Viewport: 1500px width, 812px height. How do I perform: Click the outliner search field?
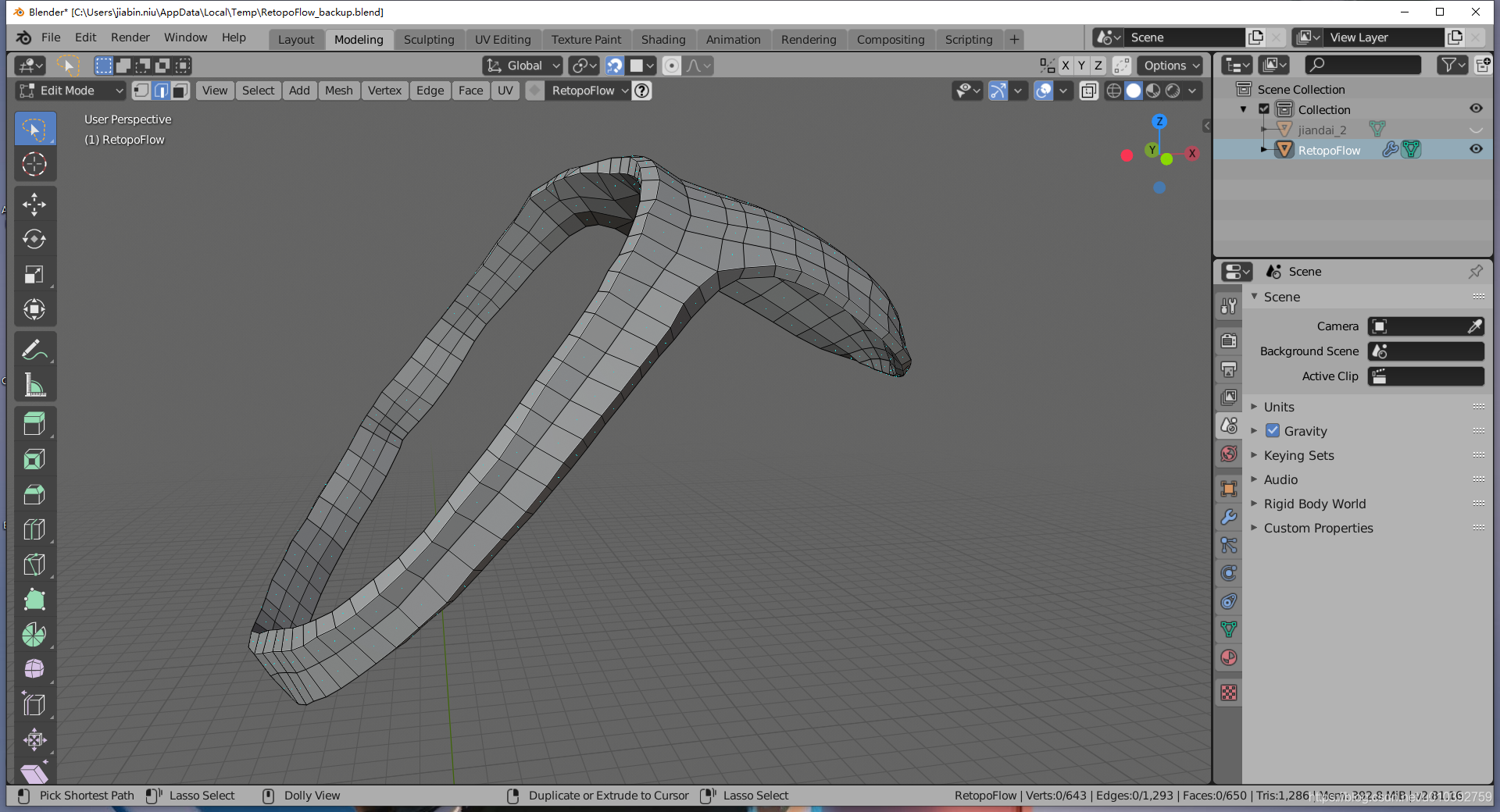click(1362, 65)
